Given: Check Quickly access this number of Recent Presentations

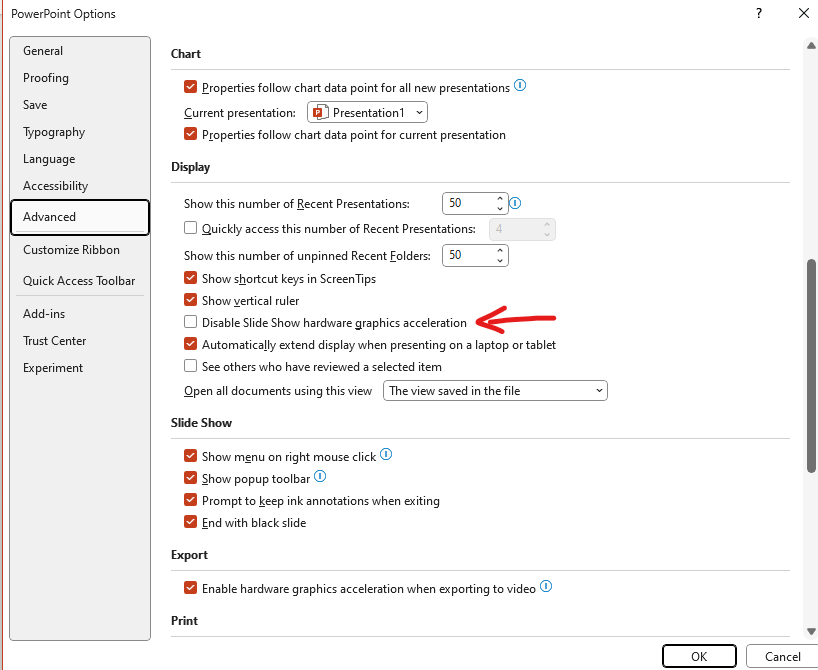Looking at the screenshot, I should pos(190,228).
